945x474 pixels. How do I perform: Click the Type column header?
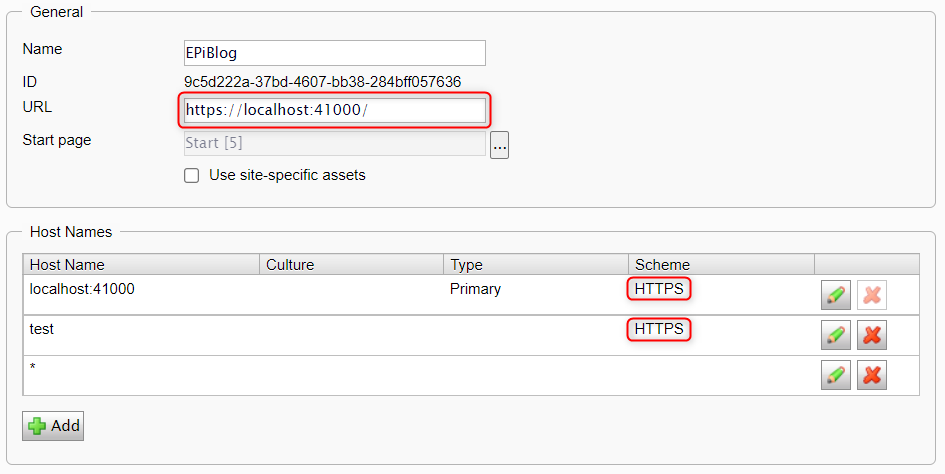click(x=467, y=265)
